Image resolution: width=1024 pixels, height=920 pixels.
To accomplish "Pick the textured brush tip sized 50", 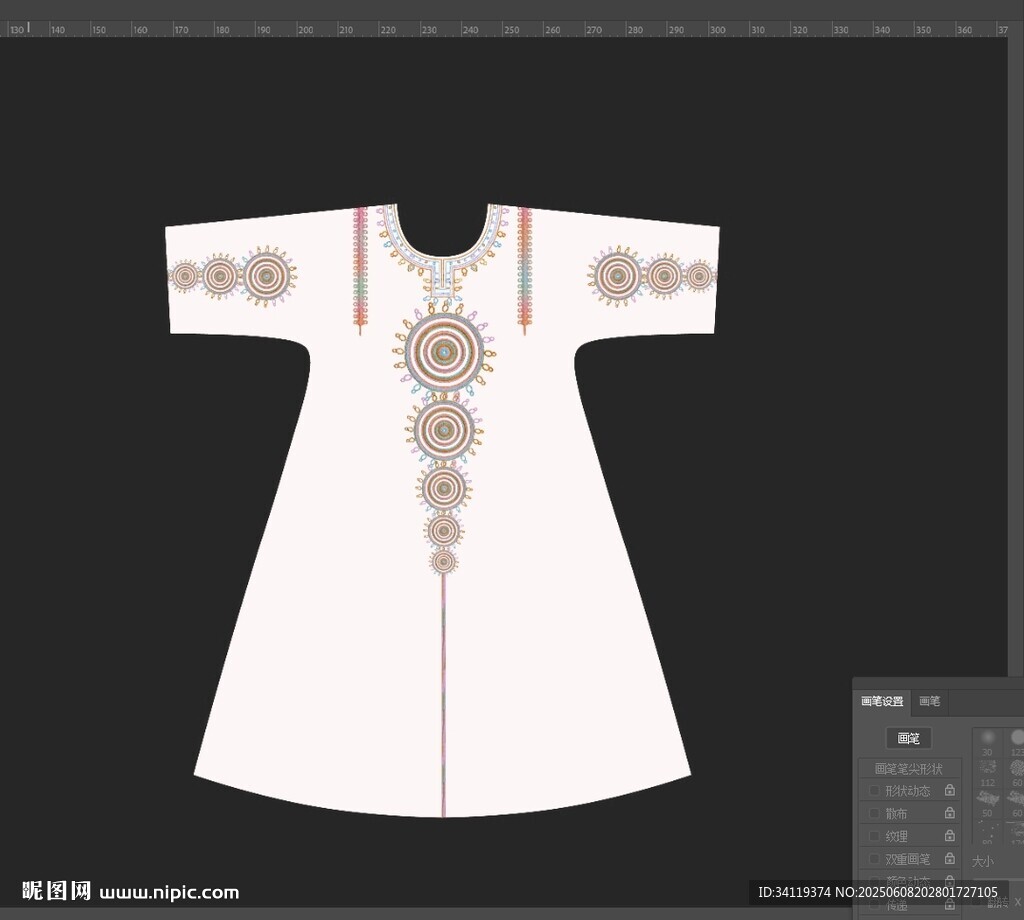I will [987, 798].
